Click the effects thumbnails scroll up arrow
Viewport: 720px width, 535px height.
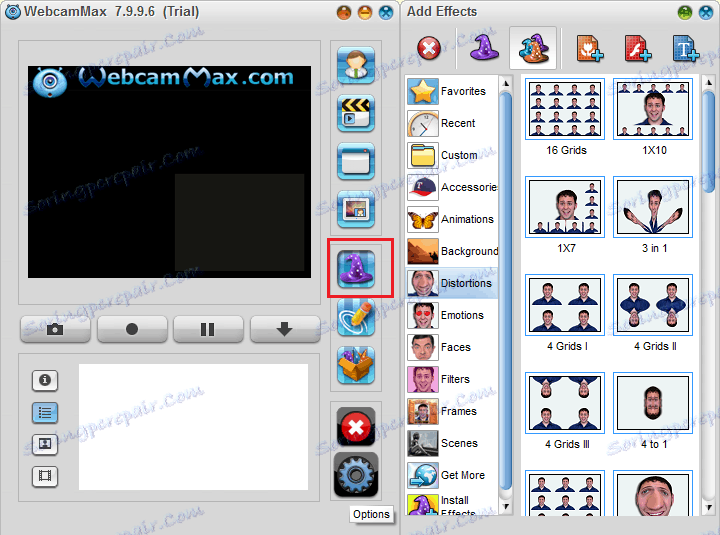pos(709,83)
